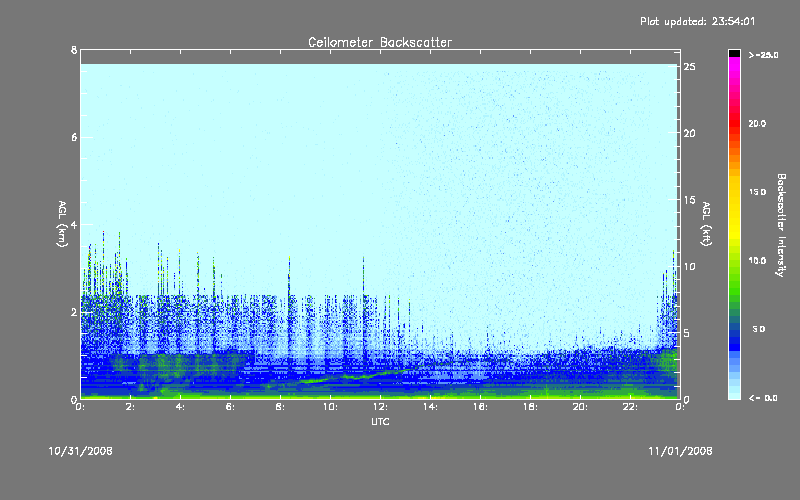The width and height of the screenshot is (800, 500).
Task: Click the 8 km tick label on left axis
Action: (74, 50)
